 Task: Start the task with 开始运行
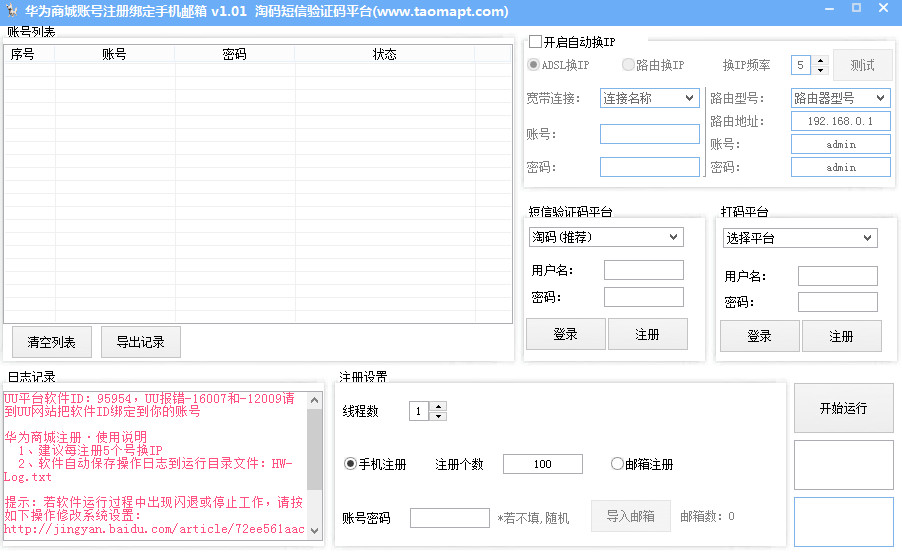point(843,409)
